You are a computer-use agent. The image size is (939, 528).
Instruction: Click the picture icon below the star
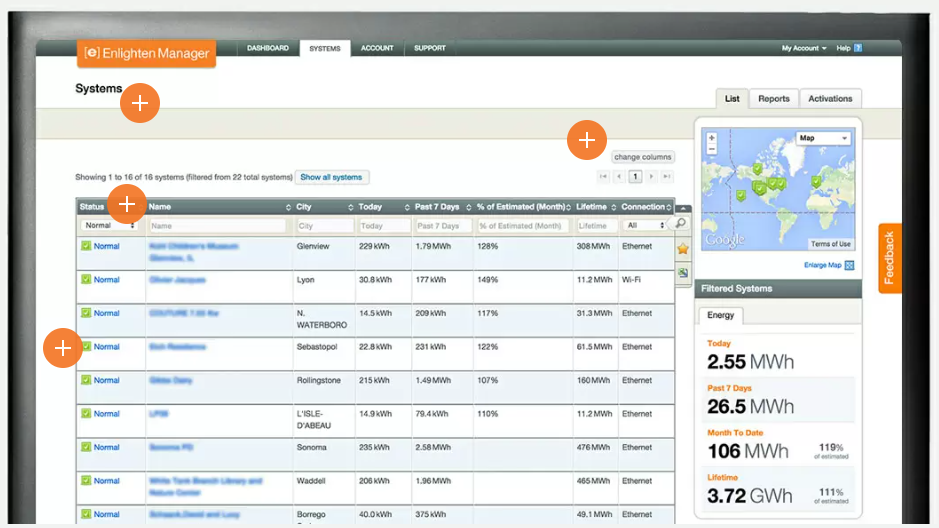coord(683,273)
